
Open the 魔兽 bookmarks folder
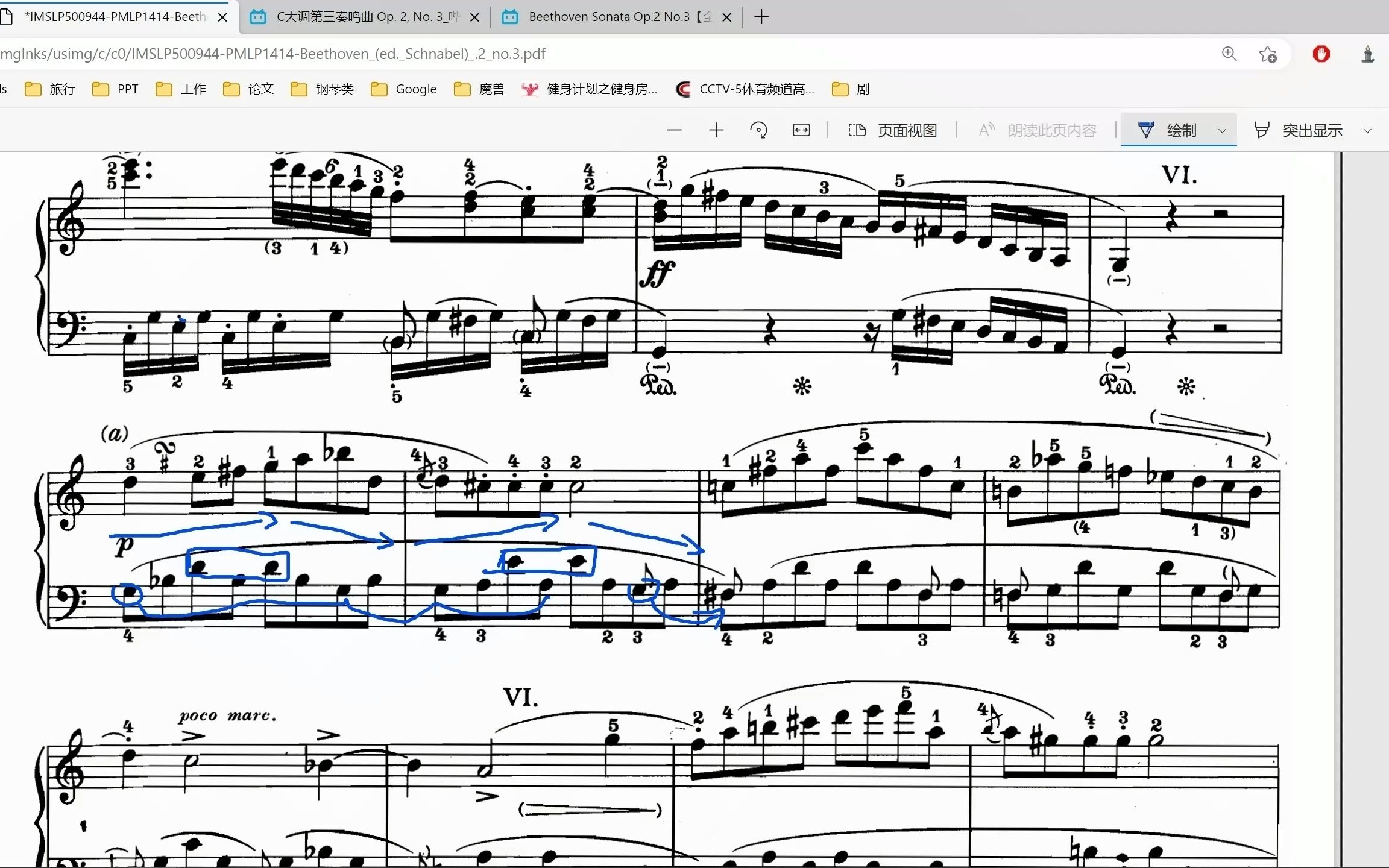pyautogui.click(x=479, y=89)
